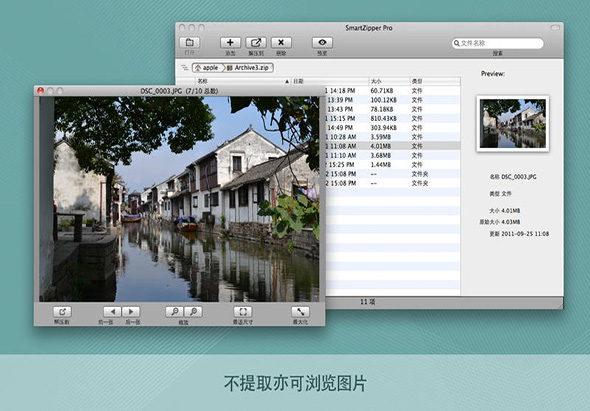Sort by the name column header arrow
This screenshot has width=590, height=411.
[287, 81]
